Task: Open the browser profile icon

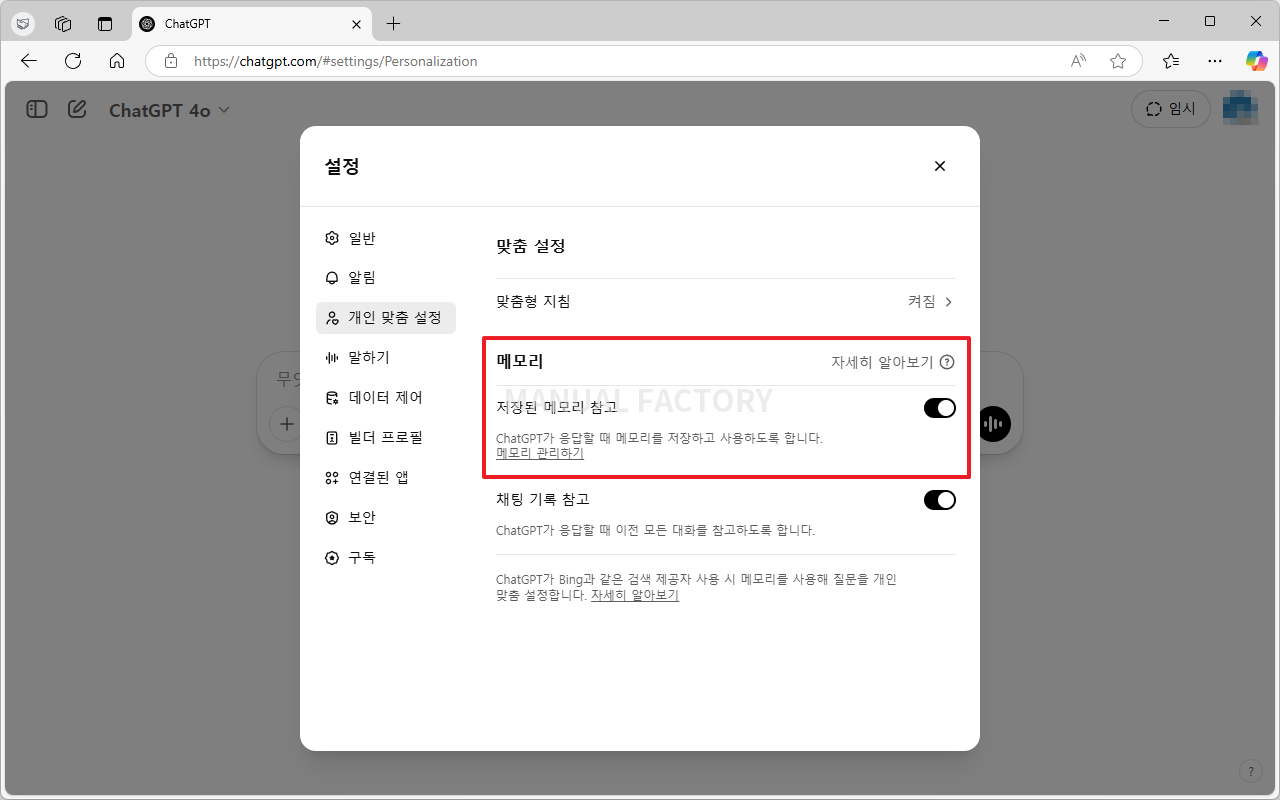Action: tap(23, 24)
